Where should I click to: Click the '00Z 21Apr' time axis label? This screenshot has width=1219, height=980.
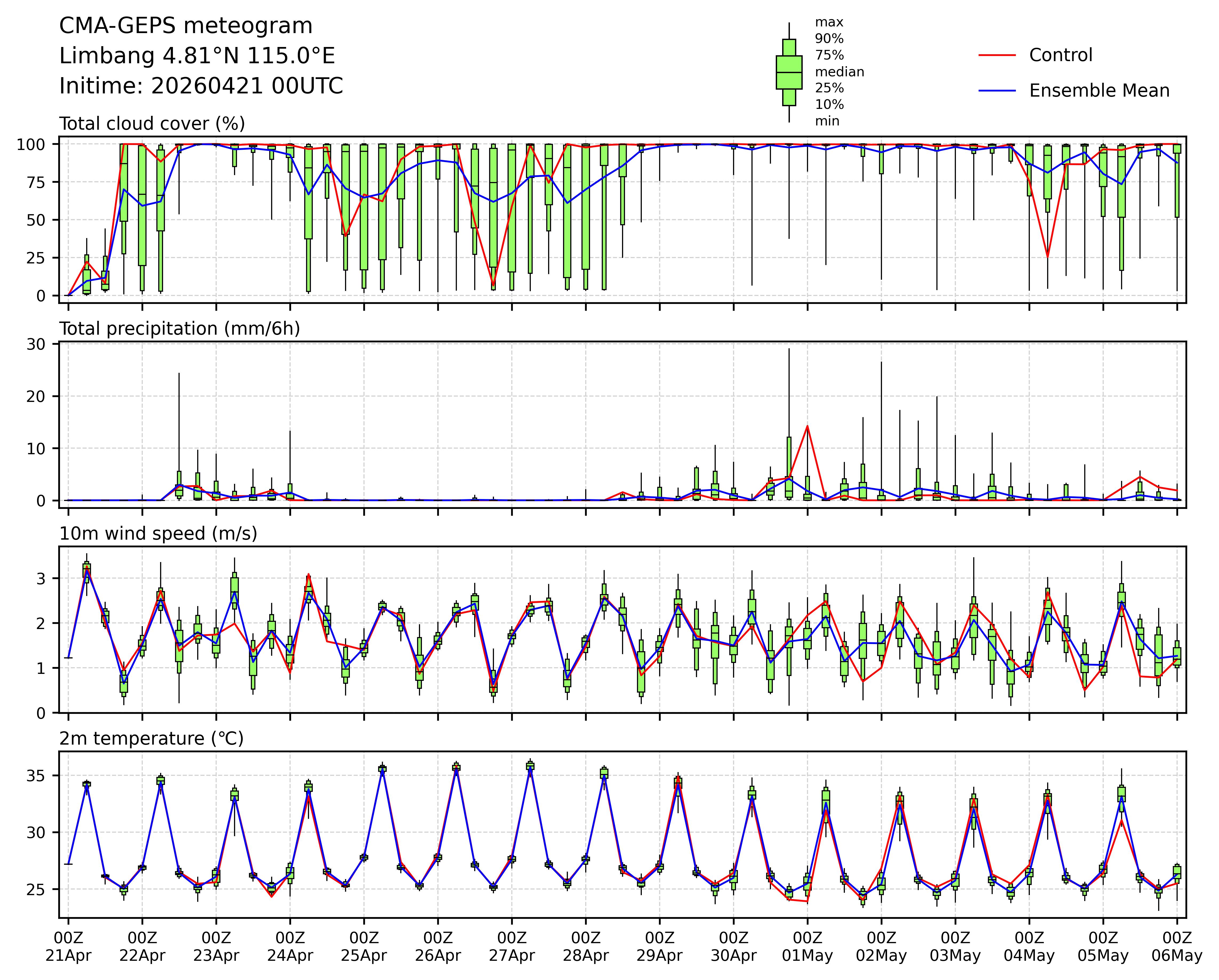[68, 947]
